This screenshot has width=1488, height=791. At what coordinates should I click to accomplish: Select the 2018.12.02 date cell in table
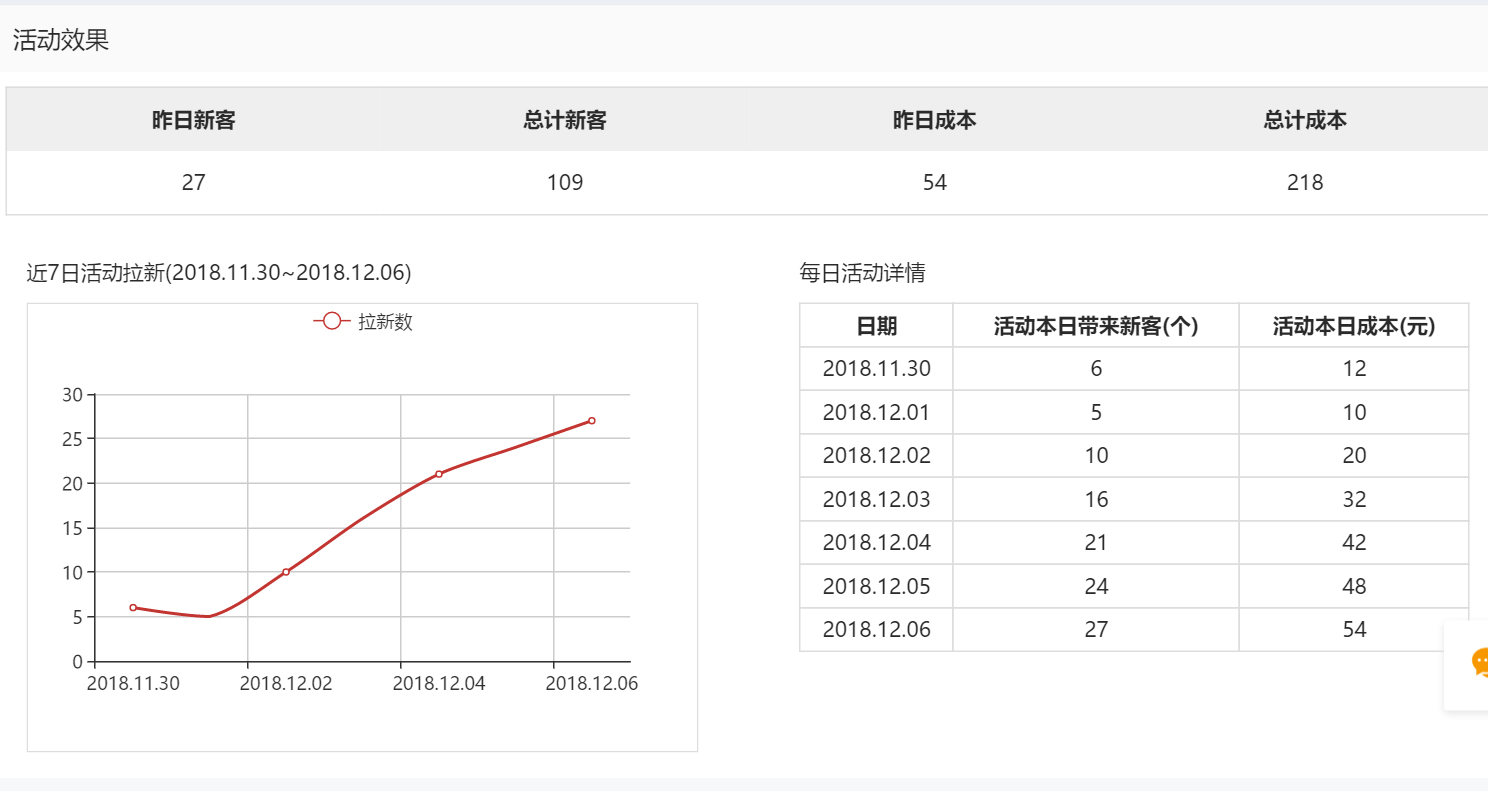[x=877, y=456]
